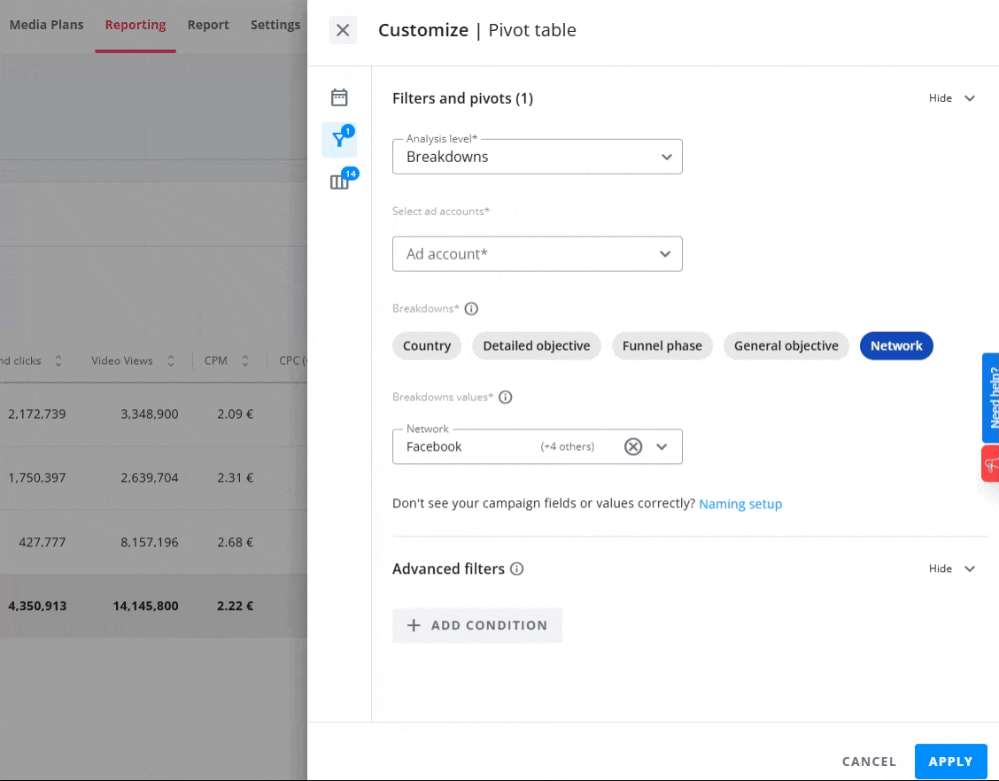The height and width of the screenshot is (781, 999).
Task: Open the filters funnel icon section
Action: point(339,140)
